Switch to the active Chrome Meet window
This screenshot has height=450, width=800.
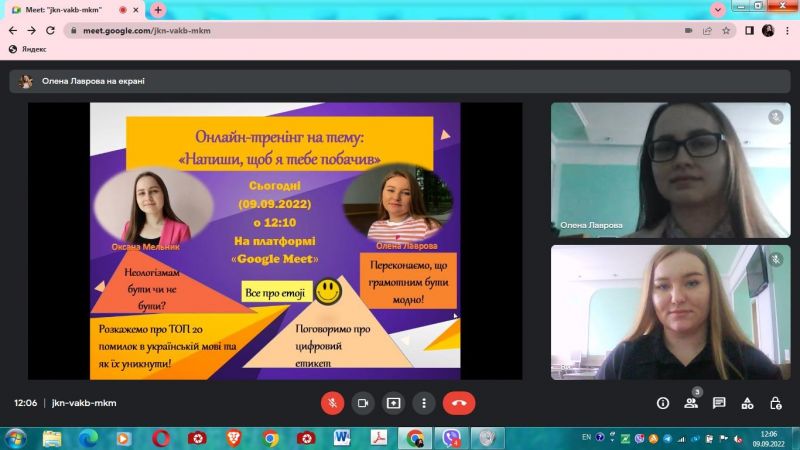pos(415,438)
